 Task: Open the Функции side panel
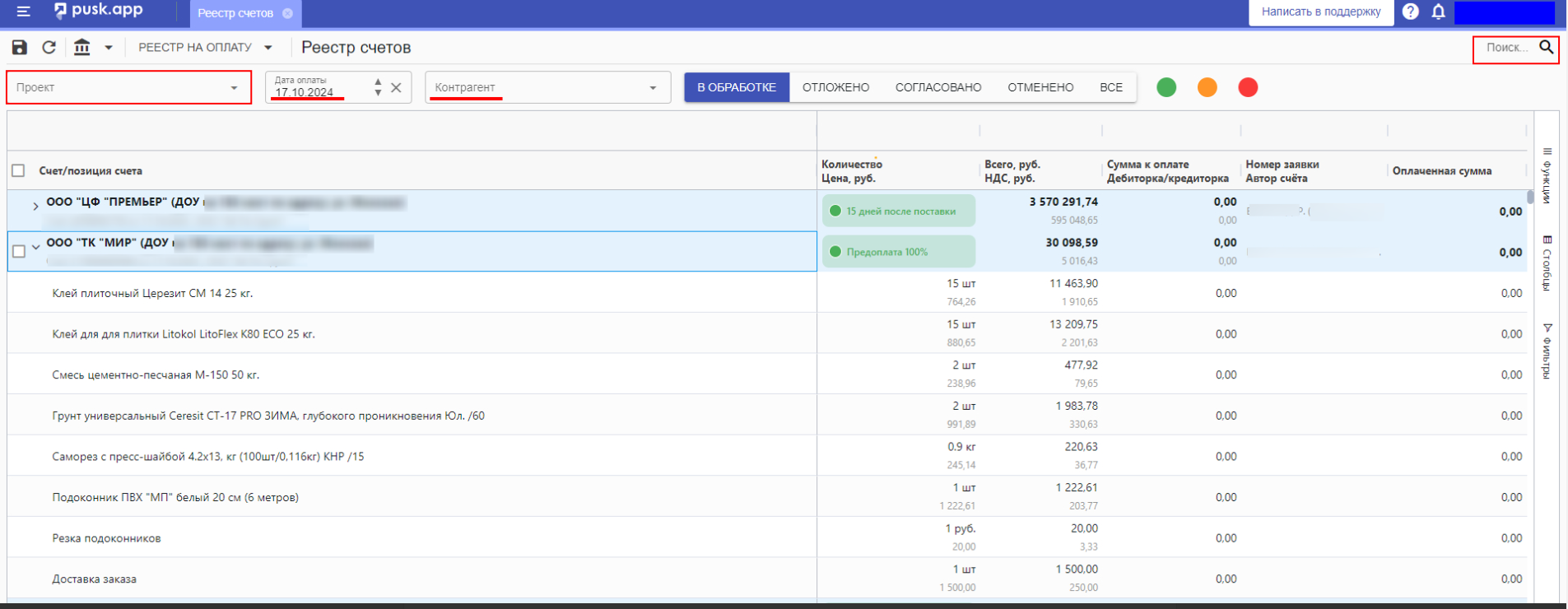[1547, 175]
